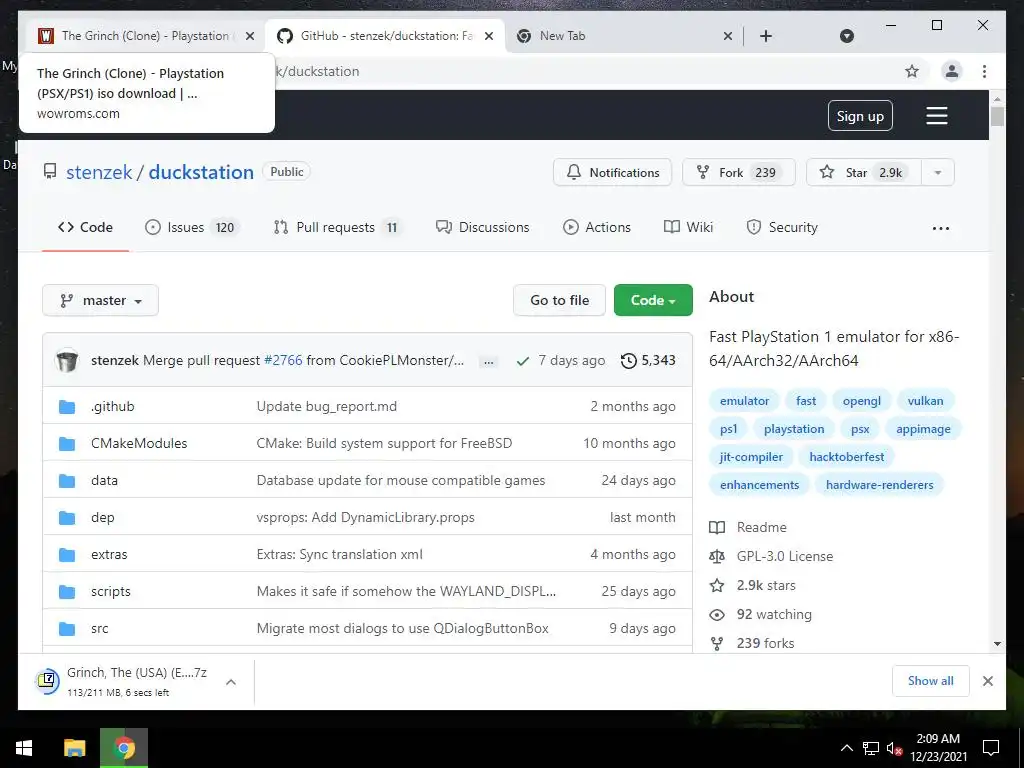Open the master branch selector
Screen dimensions: 1024x768
[x=101, y=300]
